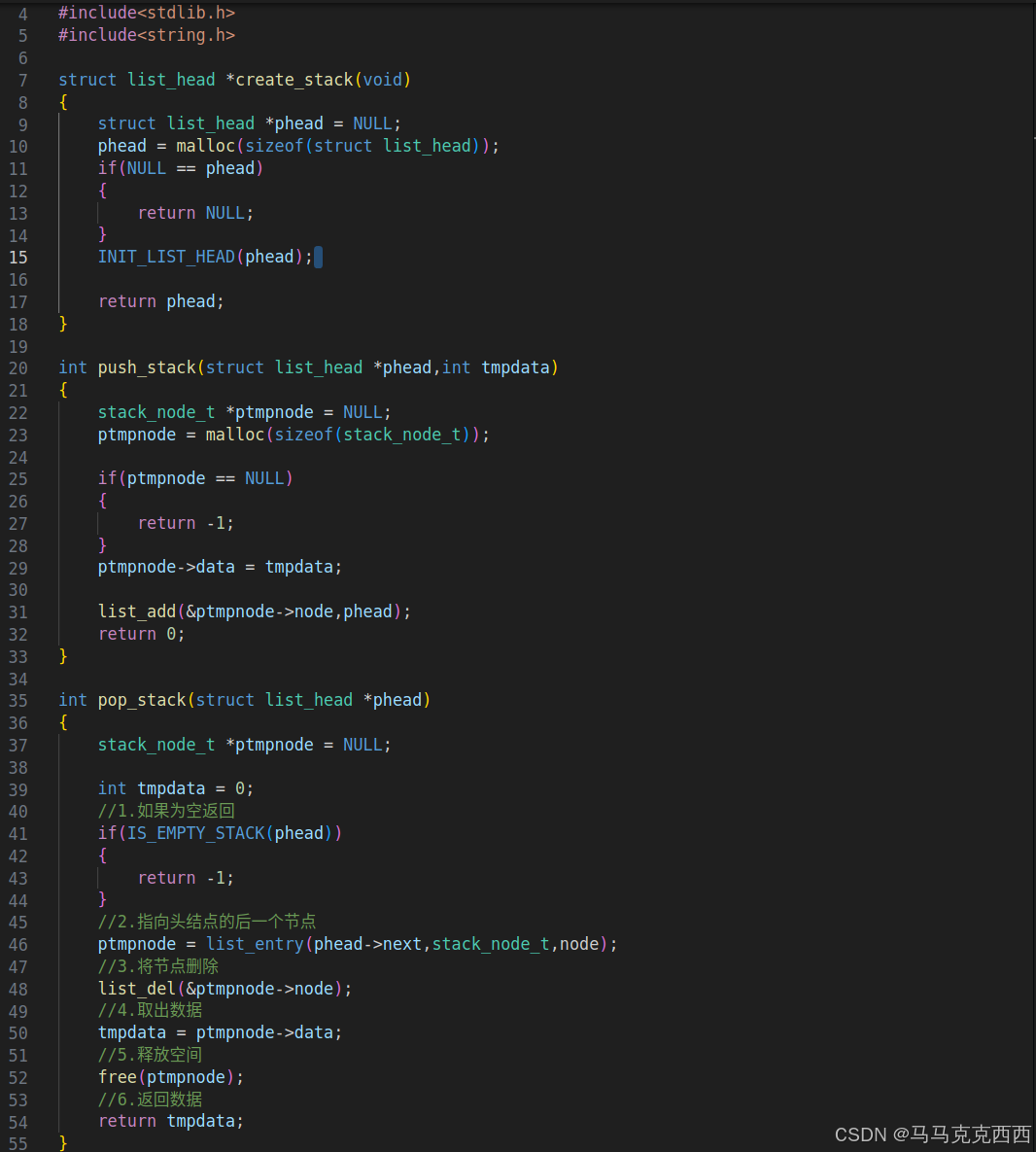This screenshot has width=1036, height=1152.
Task: Click the '#include<stdlib.h>' line
Action: tap(147, 13)
